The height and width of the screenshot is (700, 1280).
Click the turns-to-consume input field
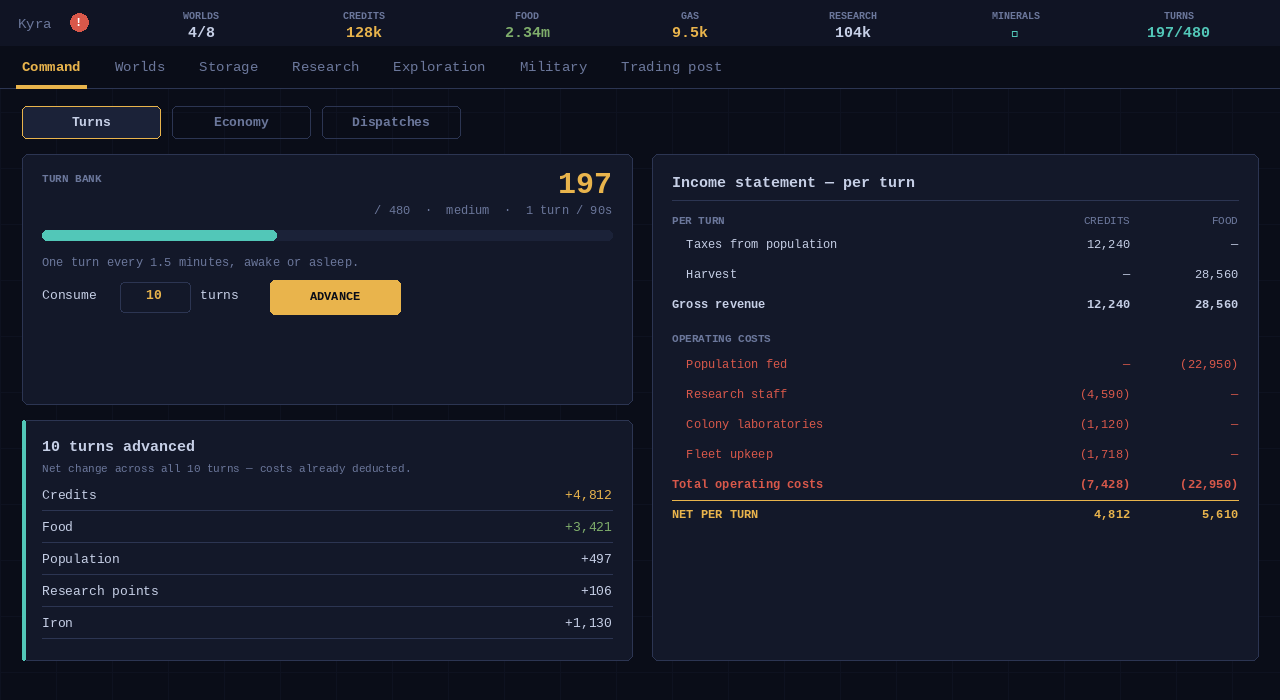click(x=155, y=297)
